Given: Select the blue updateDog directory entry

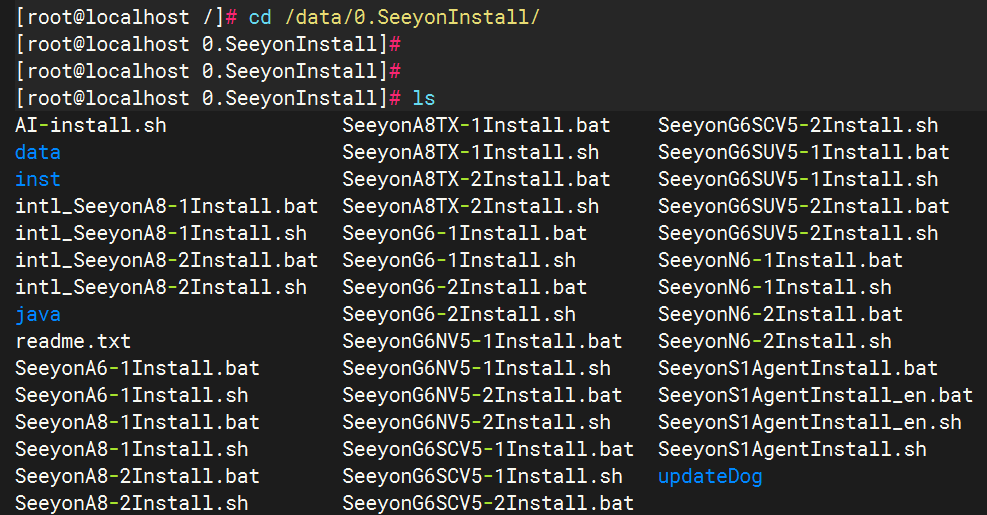Looking at the screenshot, I should tap(710, 477).
